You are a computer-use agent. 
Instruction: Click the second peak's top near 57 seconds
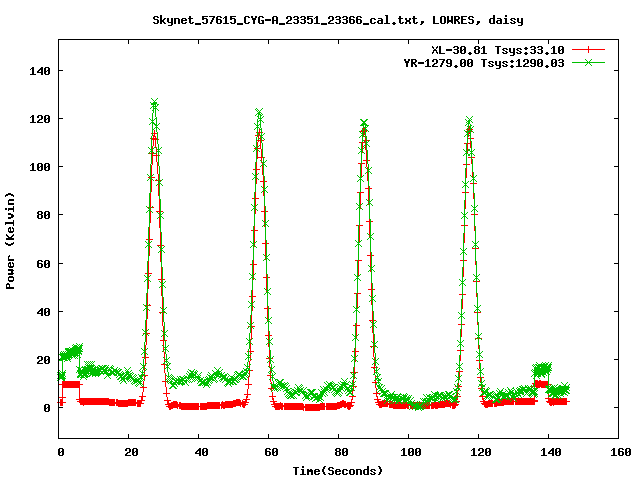[259, 112]
